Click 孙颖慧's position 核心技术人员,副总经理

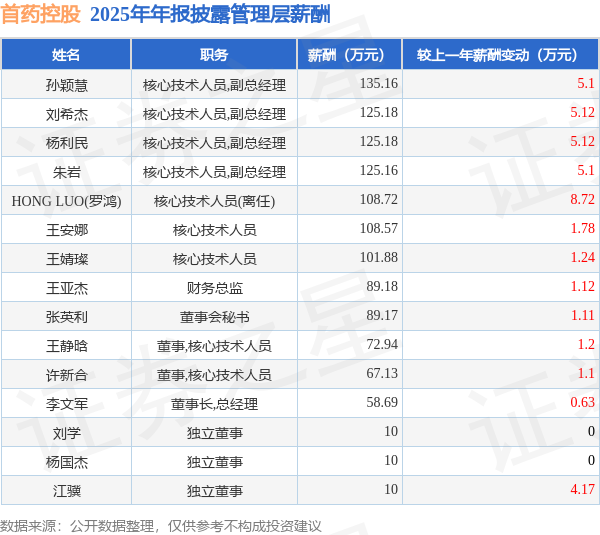214,85
